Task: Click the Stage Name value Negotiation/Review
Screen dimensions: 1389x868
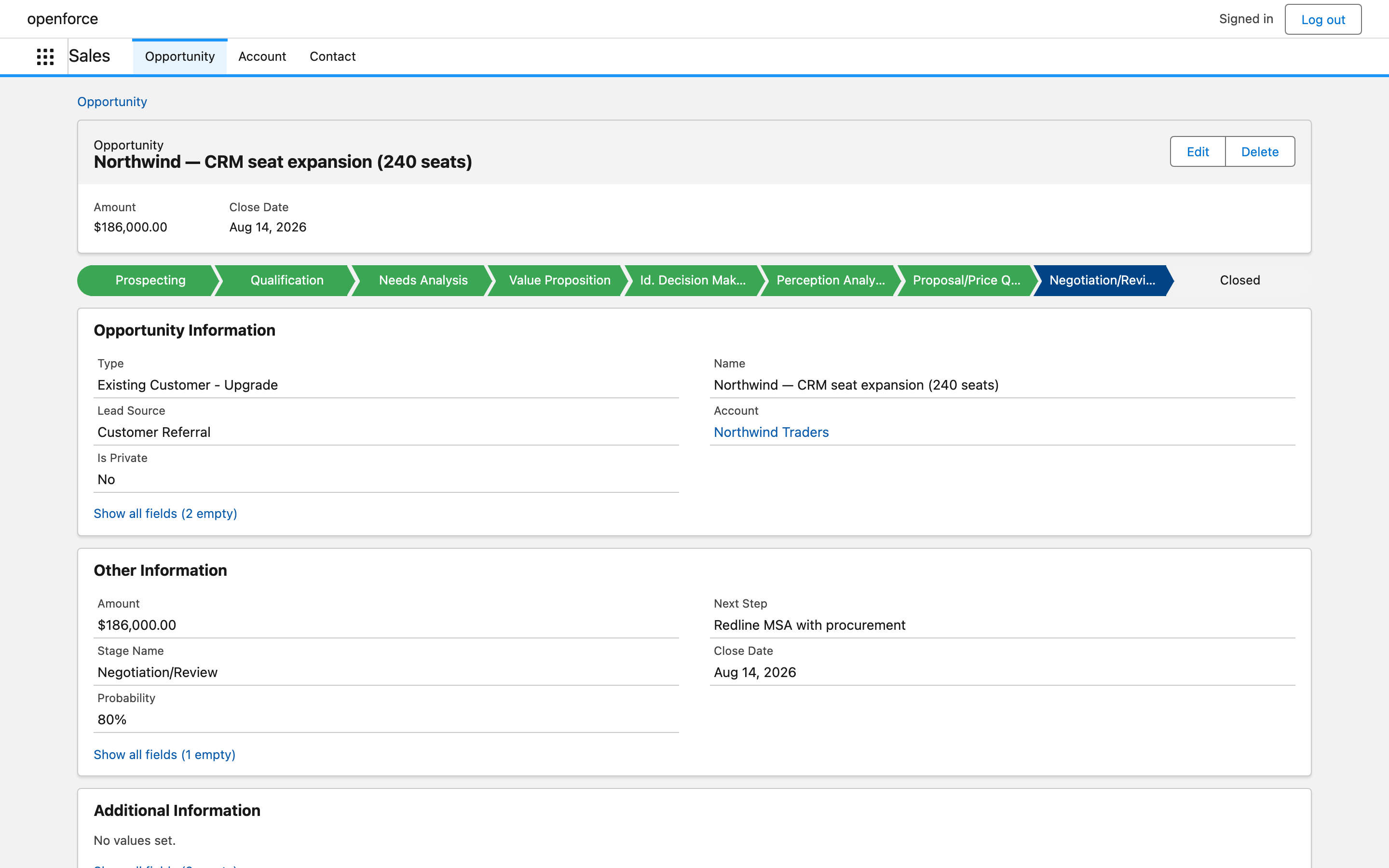Action: (157, 672)
